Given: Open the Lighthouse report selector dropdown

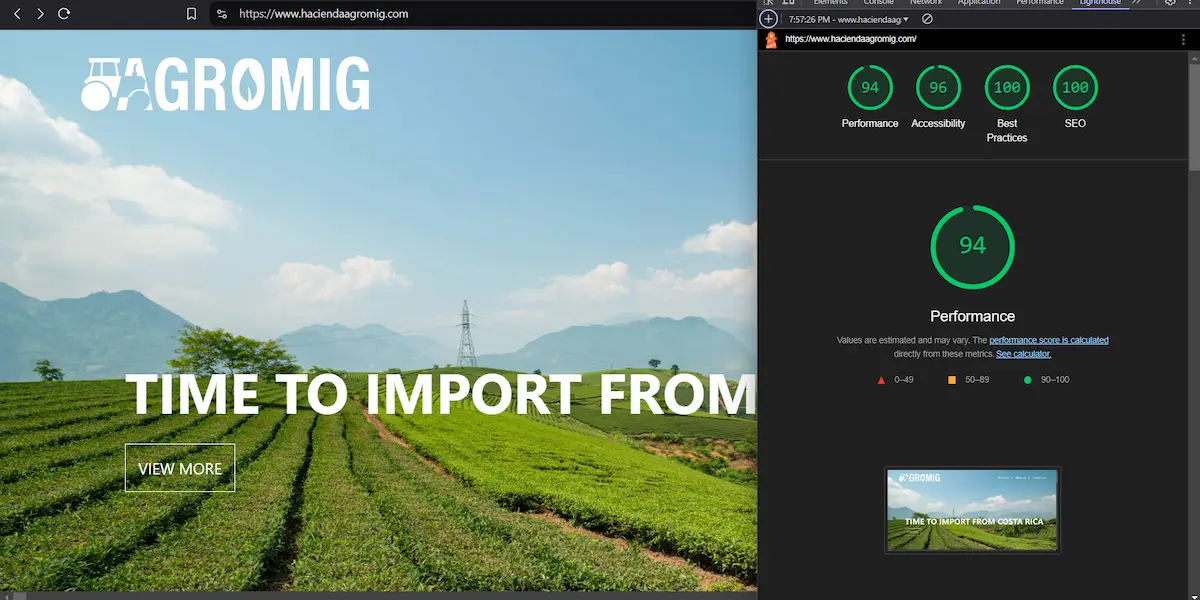Looking at the screenshot, I should [848, 19].
